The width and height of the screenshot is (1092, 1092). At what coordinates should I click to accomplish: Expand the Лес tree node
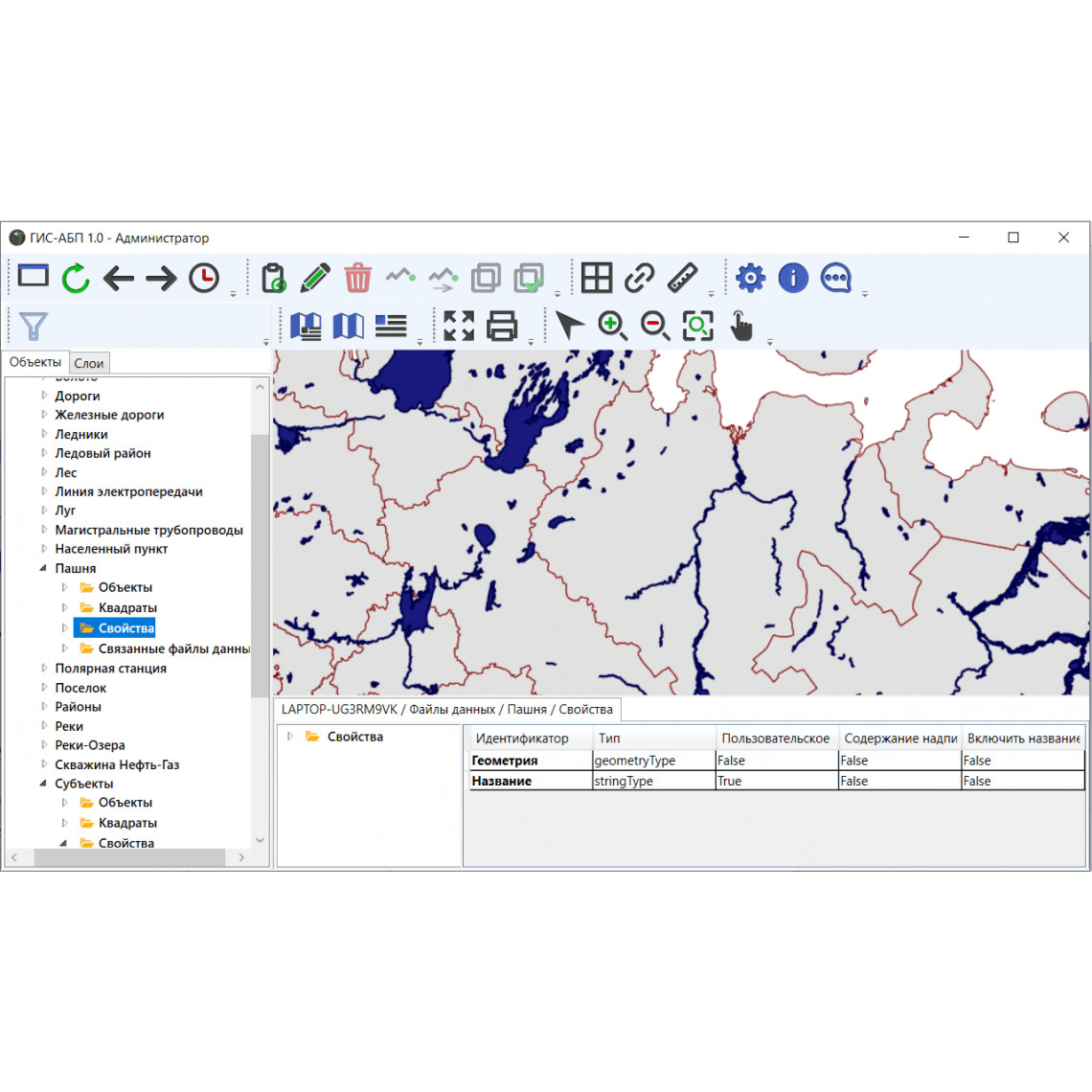pyautogui.click(x=43, y=472)
